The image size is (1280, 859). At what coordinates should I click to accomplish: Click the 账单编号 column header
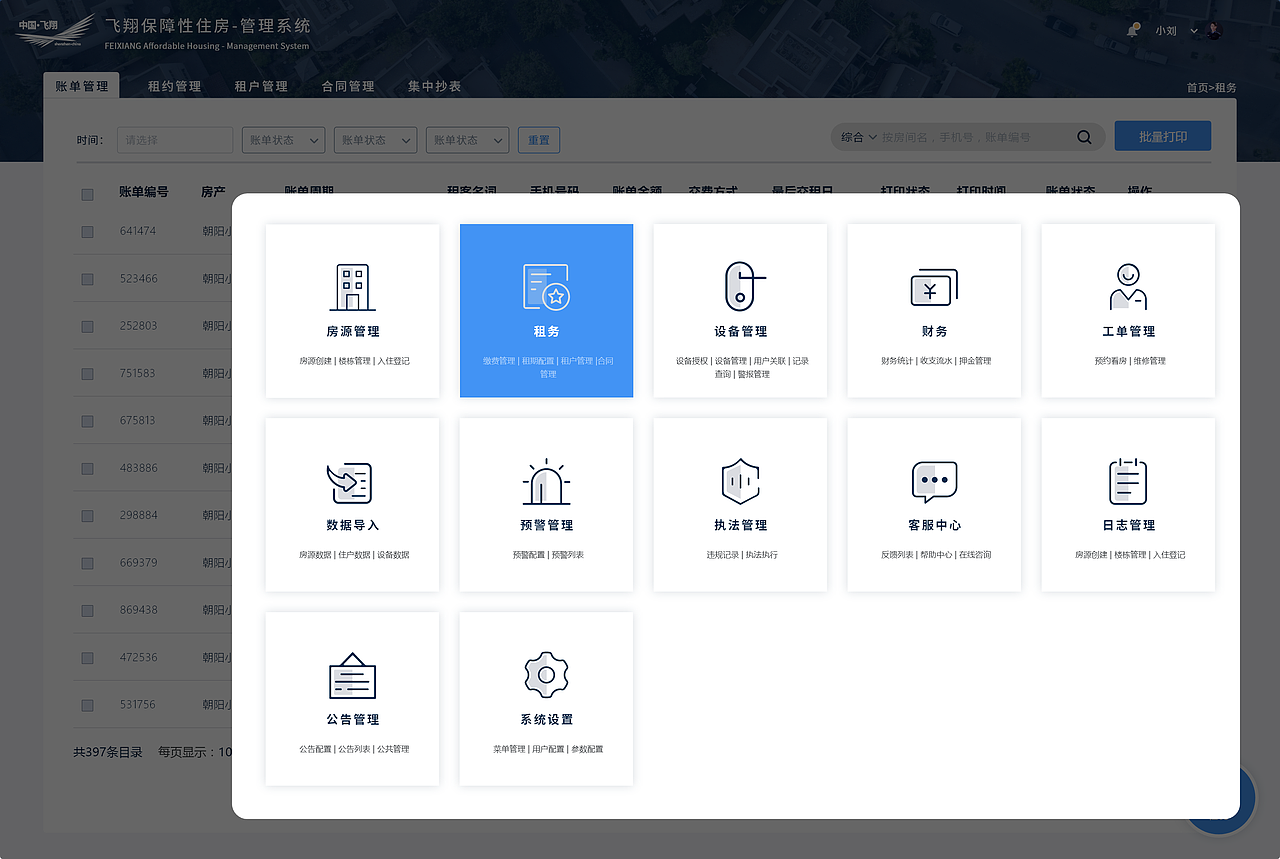coord(144,192)
